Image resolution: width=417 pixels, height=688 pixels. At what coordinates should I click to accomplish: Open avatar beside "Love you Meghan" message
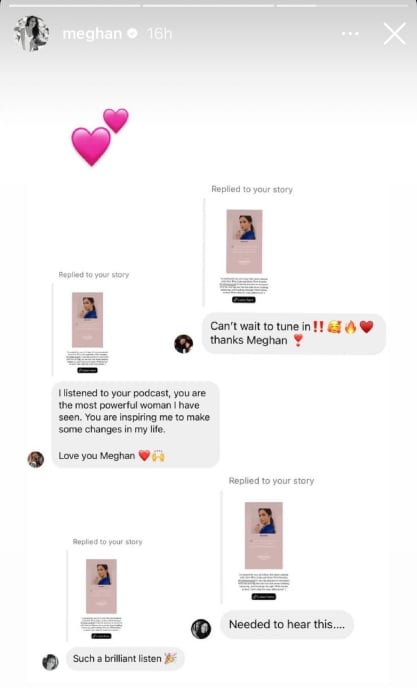click(36, 459)
